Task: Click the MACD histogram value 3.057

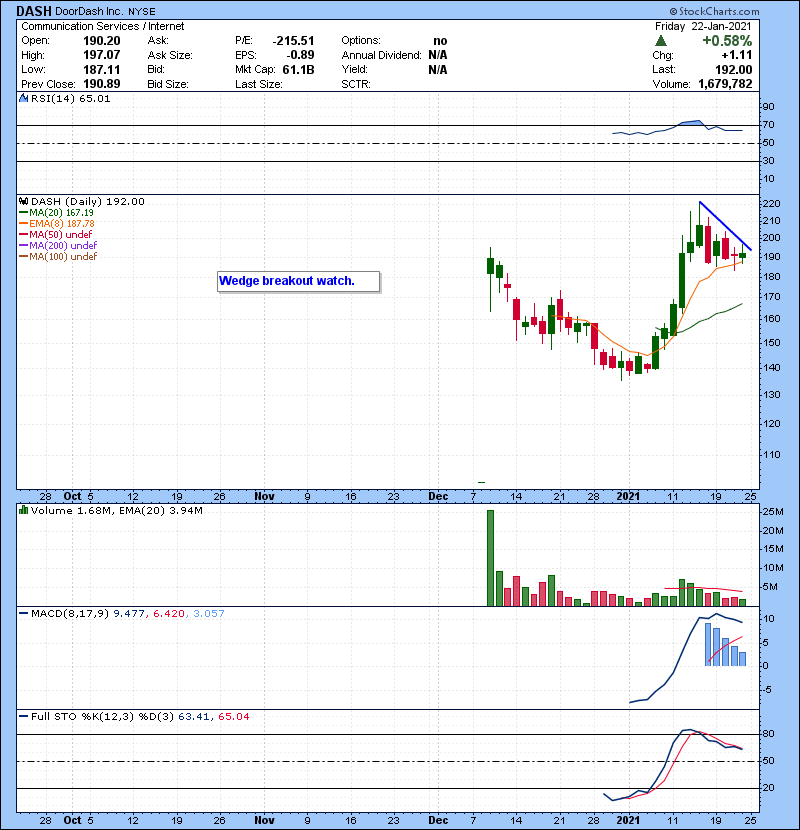Action: [209, 614]
